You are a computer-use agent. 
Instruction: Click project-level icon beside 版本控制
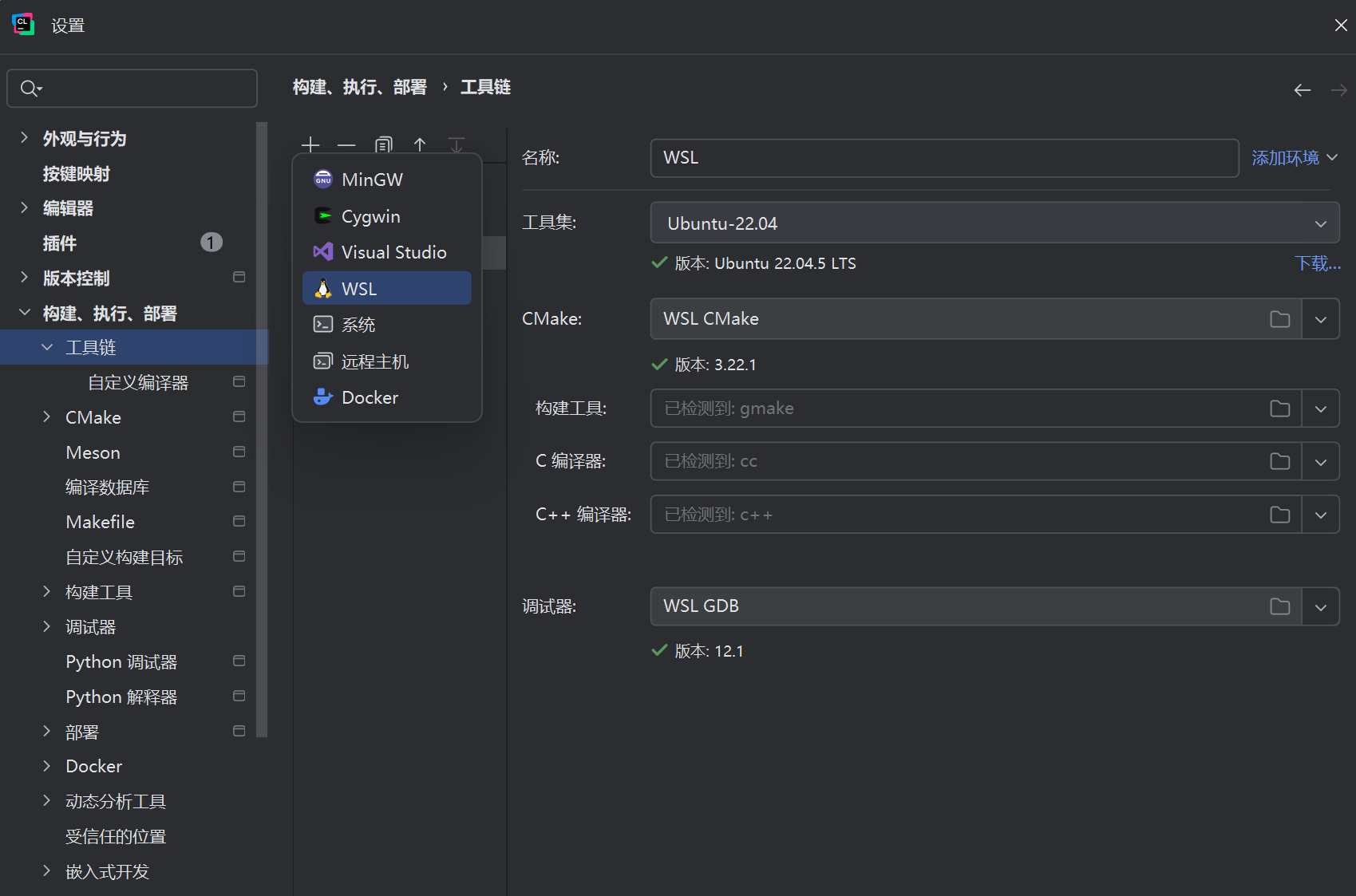239,277
